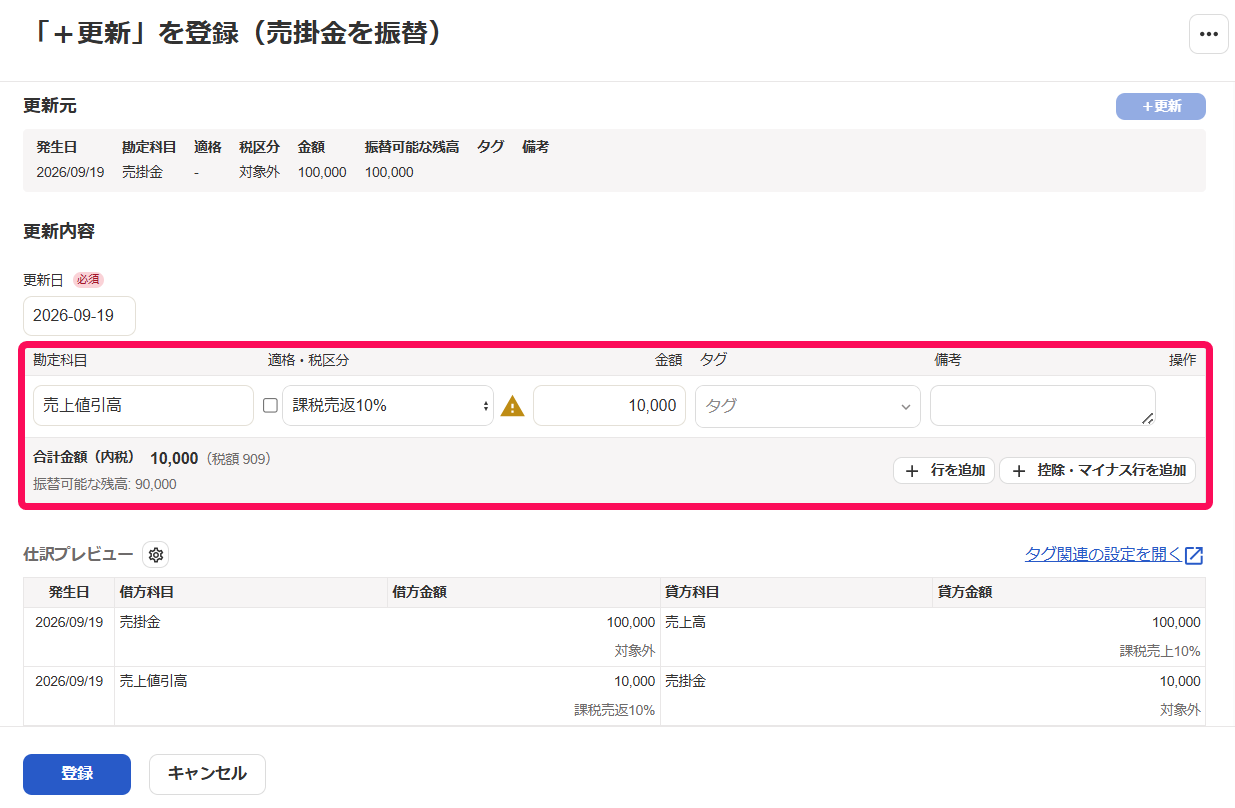Click the 操作 column header
The height and width of the screenshot is (808, 1235).
[1182, 360]
